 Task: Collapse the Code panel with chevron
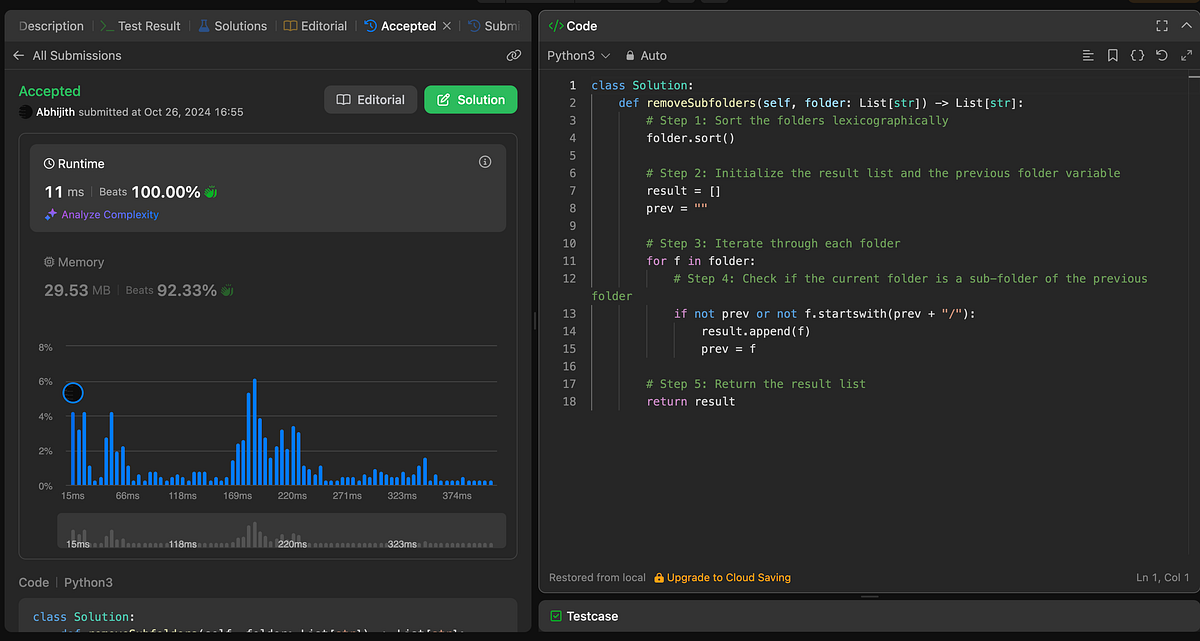point(1186,26)
